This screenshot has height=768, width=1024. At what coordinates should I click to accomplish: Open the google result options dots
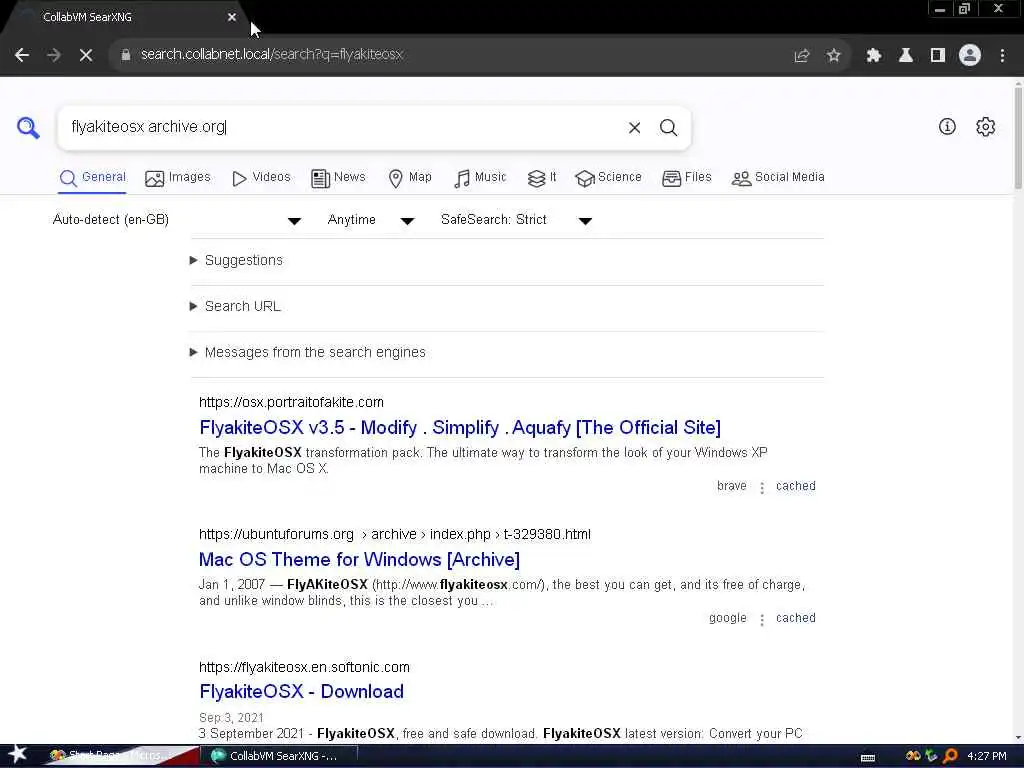pos(761,619)
